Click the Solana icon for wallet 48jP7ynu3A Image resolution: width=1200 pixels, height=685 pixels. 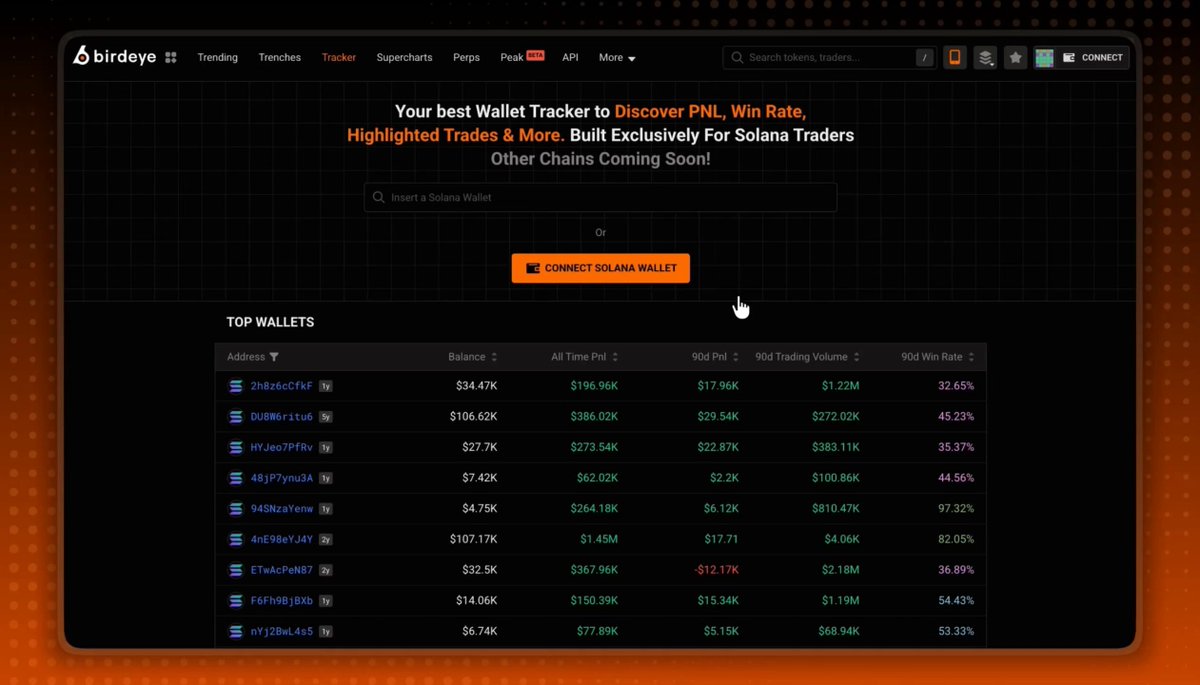[x=236, y=478]
